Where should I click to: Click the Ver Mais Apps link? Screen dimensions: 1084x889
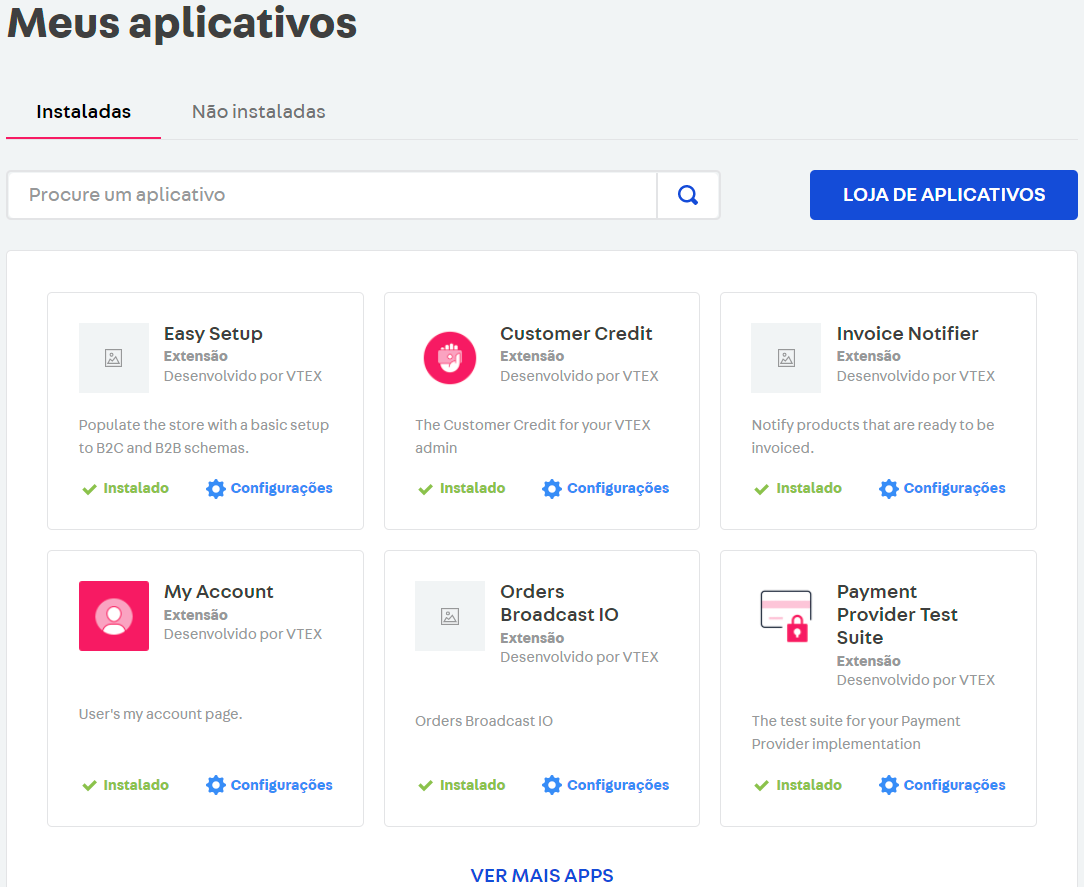542,875
